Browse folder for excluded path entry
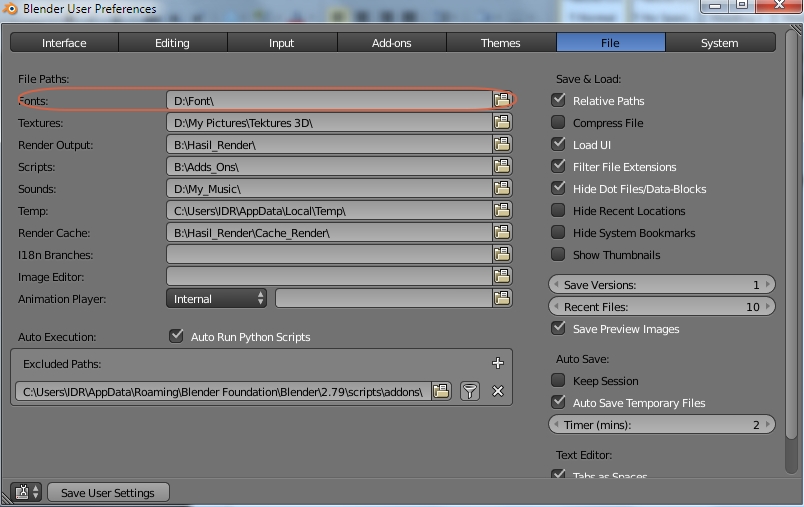The height and width of the screenshot is (507, 804). click(441, 391)
